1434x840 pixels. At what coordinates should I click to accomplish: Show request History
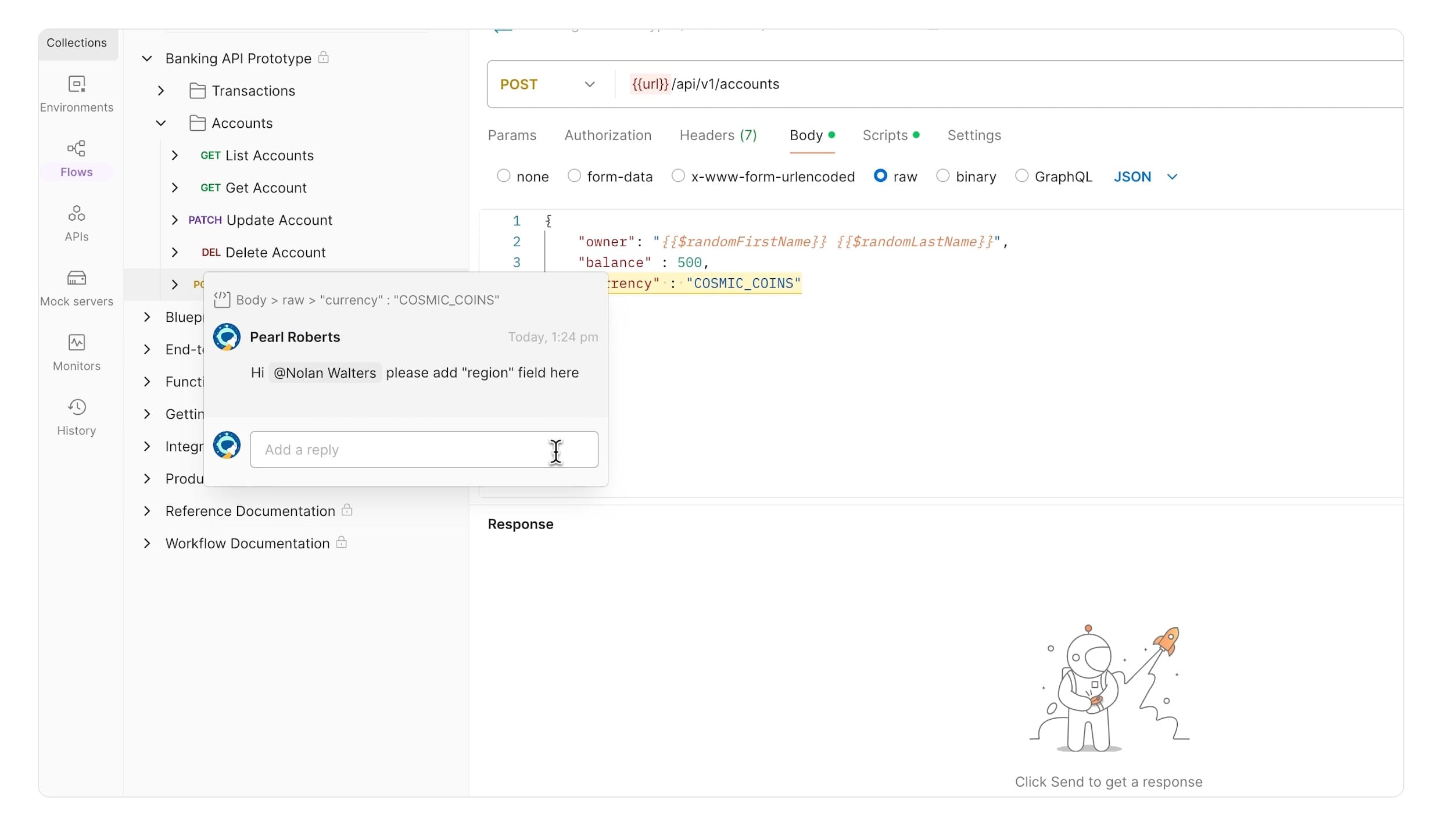pos(76,415)
